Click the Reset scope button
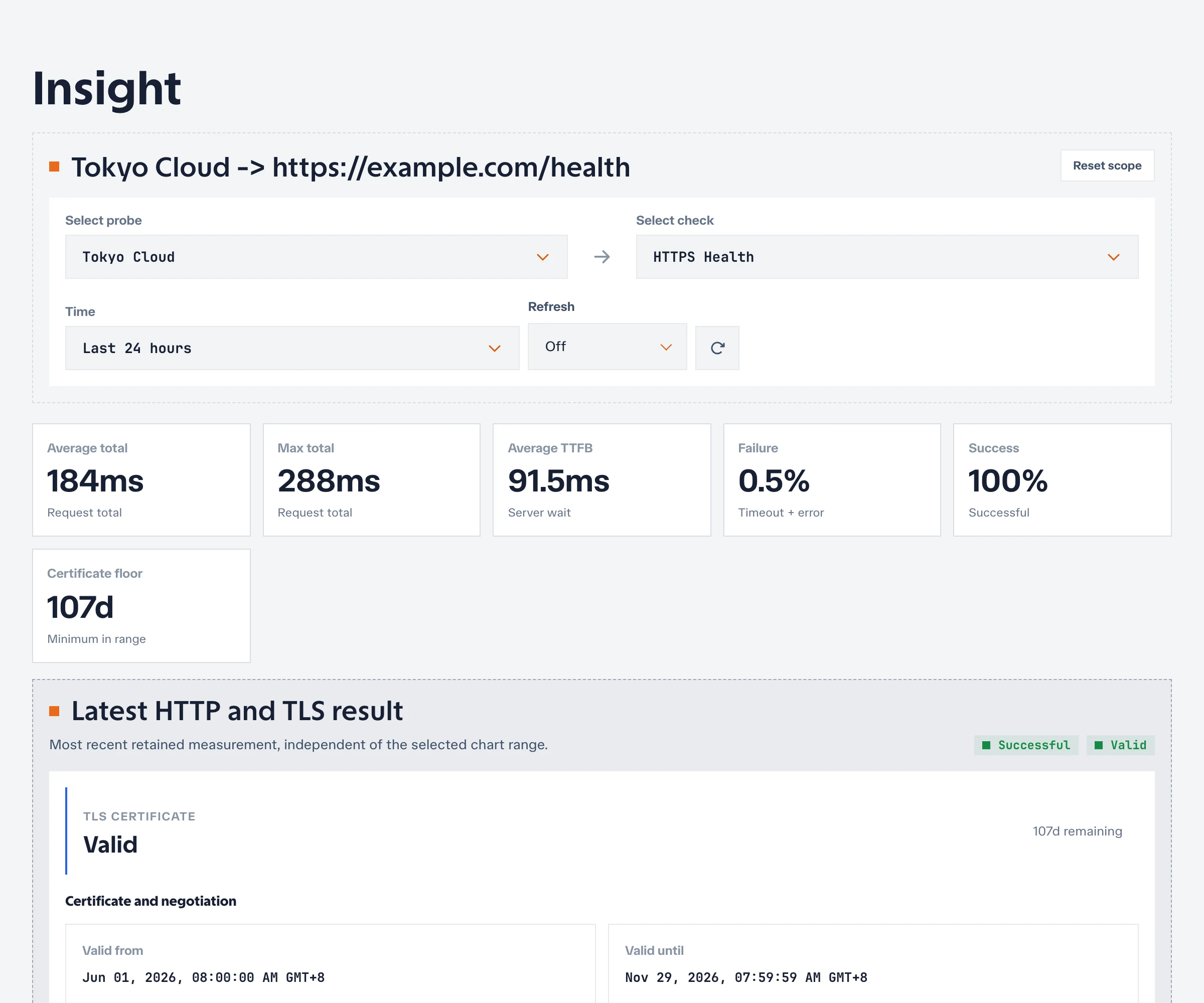The height and width of the screenshot is (1003, 1204). click(1107, 165)
